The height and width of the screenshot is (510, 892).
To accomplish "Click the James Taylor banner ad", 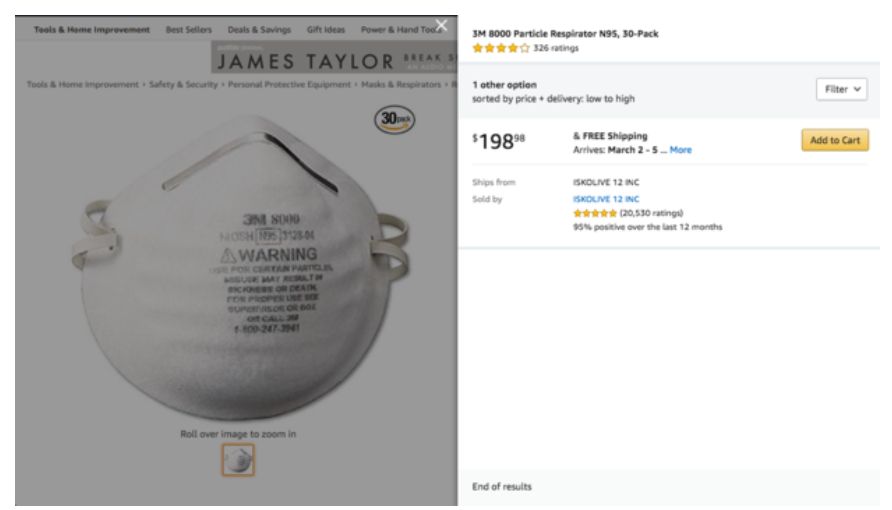I will pos(334,57).
